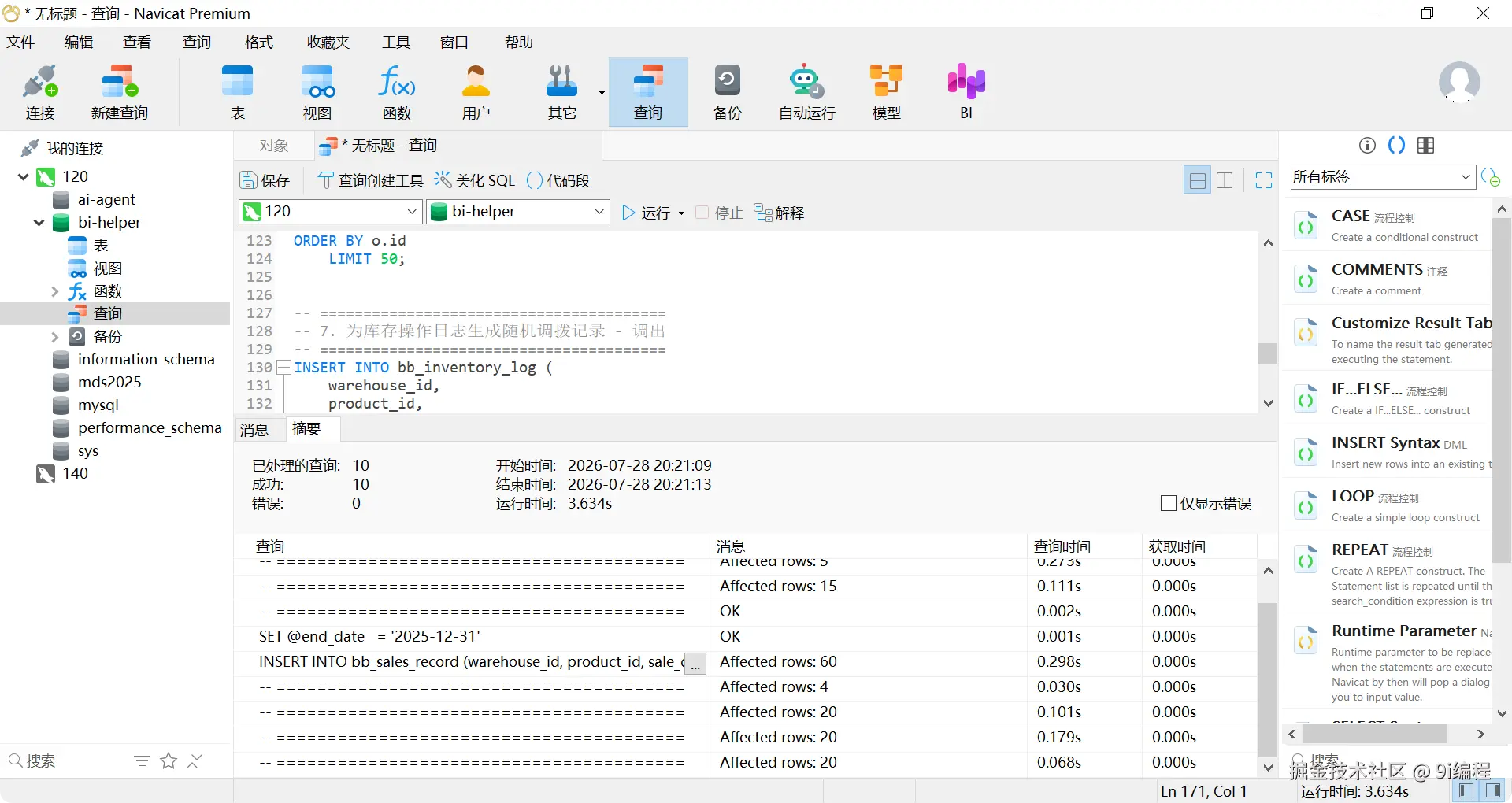Click favorites star icon at sidebar bottom
1512x803 pixels.
coord(169,760)
